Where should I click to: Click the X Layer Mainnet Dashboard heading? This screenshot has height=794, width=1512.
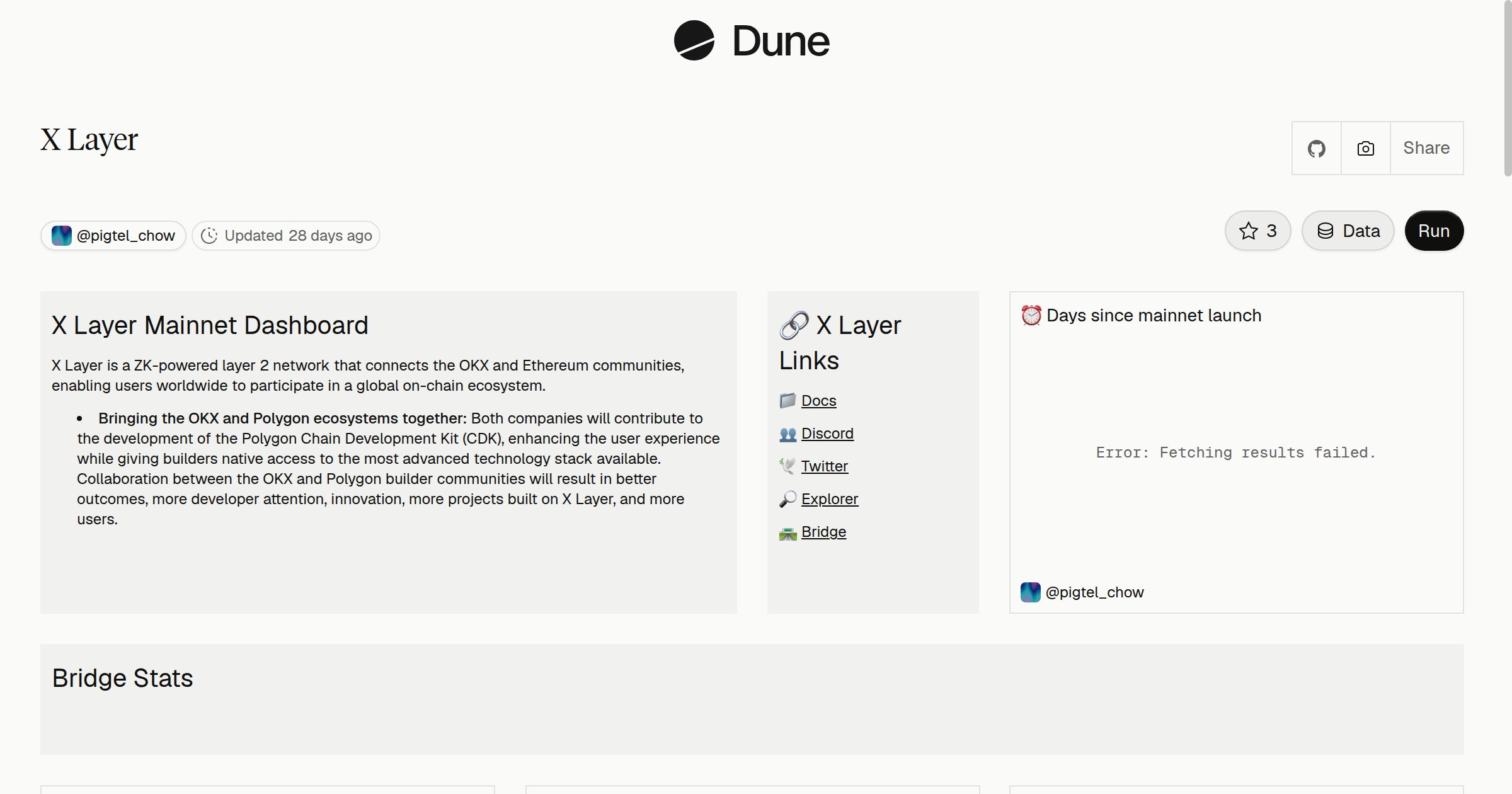point(210,325)
